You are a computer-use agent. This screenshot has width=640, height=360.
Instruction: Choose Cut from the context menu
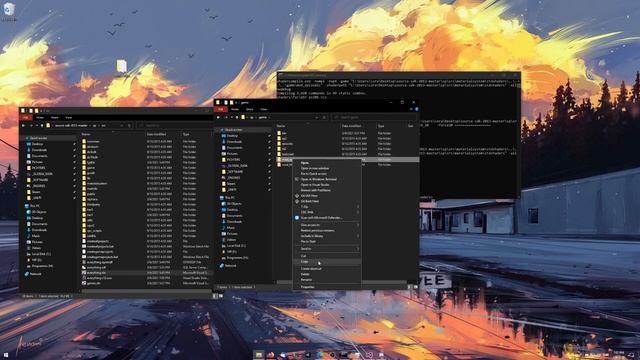[x=327, y=256]
